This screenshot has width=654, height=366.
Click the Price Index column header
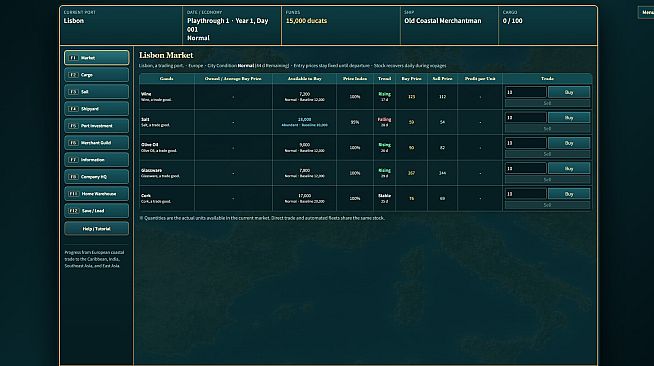[x=355, y=78]
